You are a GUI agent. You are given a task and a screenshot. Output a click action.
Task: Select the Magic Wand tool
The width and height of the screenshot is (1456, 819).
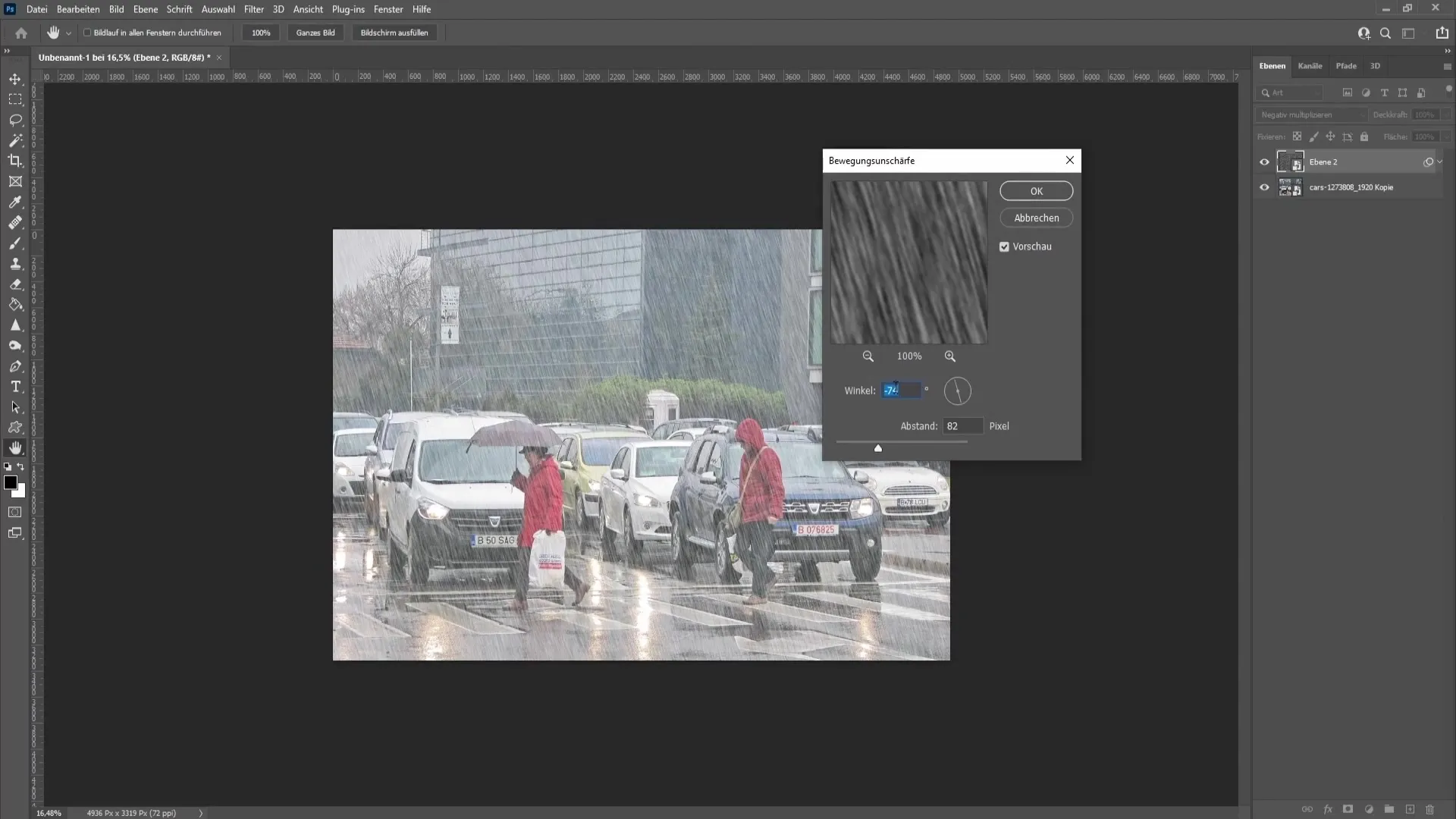[x=15, y=140]
